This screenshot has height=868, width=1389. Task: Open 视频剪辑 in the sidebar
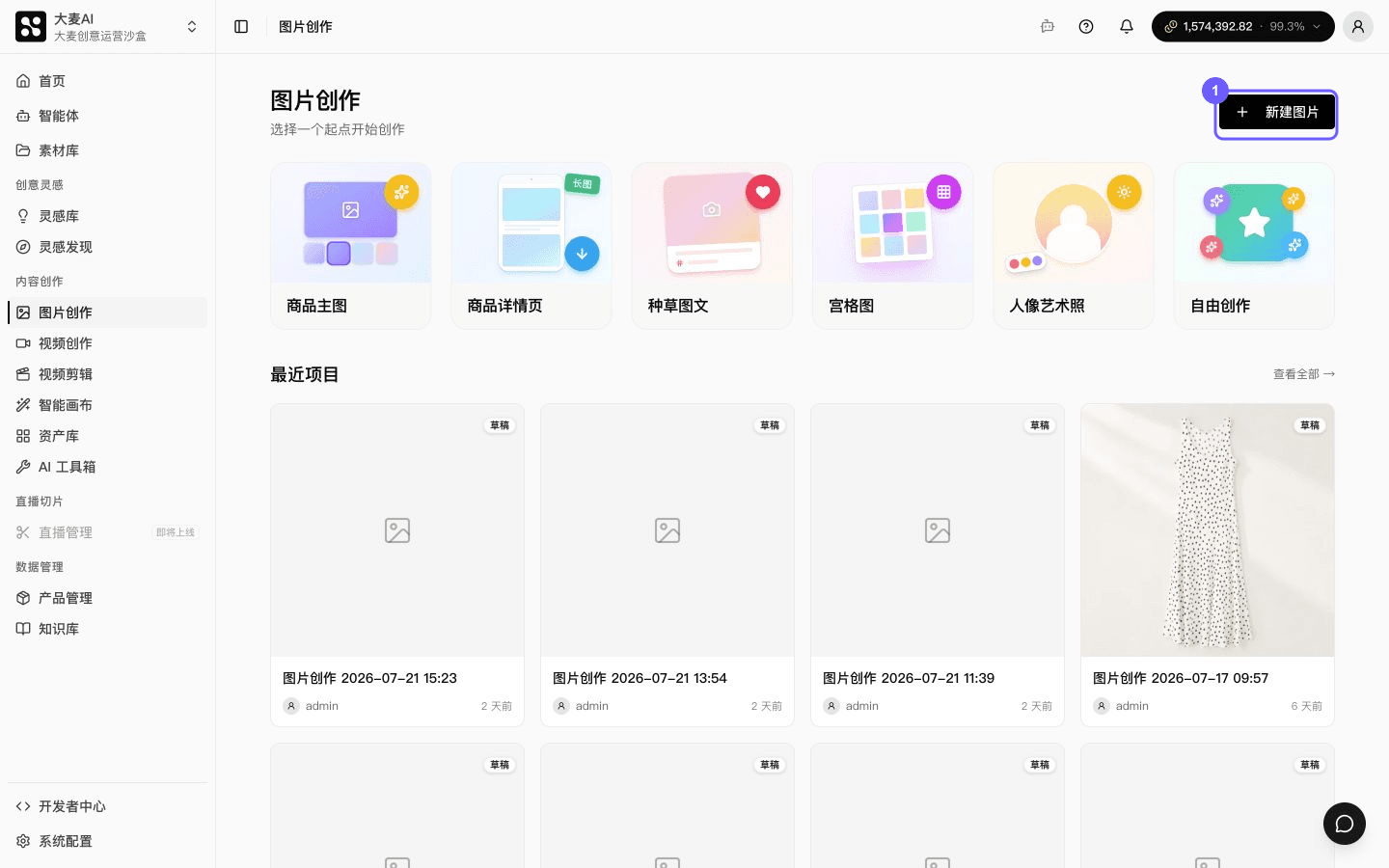pyautogui.click(x=107, y=374)
